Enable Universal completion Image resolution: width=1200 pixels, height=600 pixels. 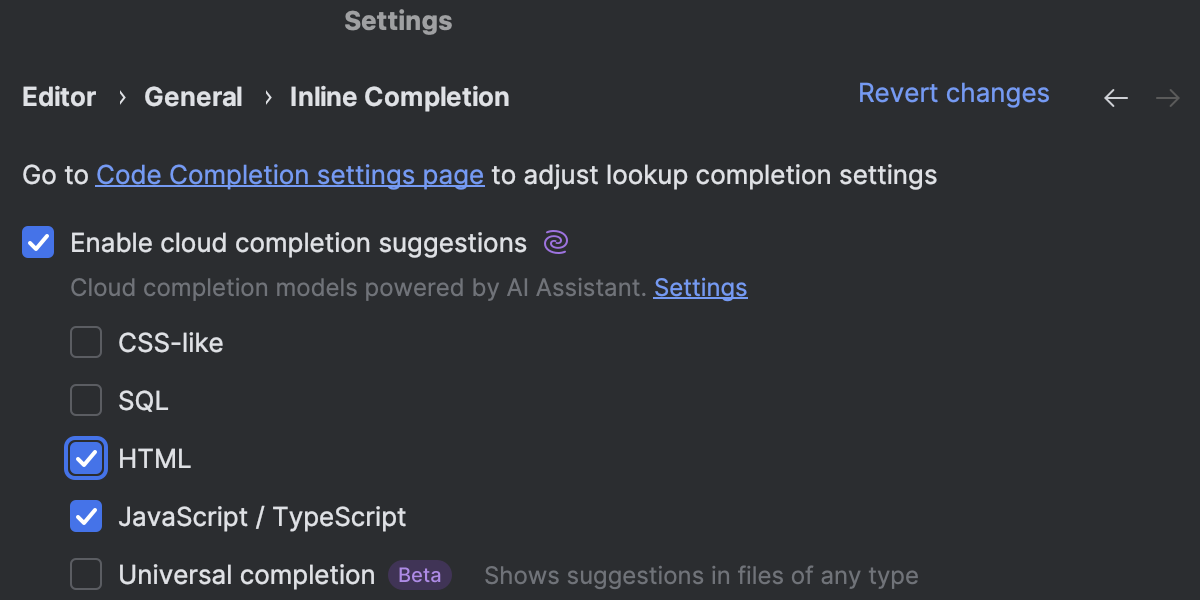(x=86, y=574)
